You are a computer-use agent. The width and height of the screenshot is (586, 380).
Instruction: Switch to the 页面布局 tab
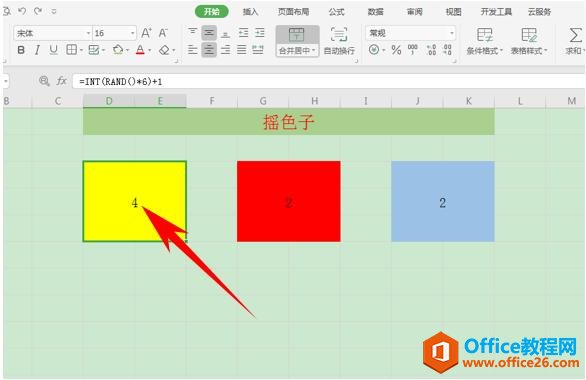point(293,12)
